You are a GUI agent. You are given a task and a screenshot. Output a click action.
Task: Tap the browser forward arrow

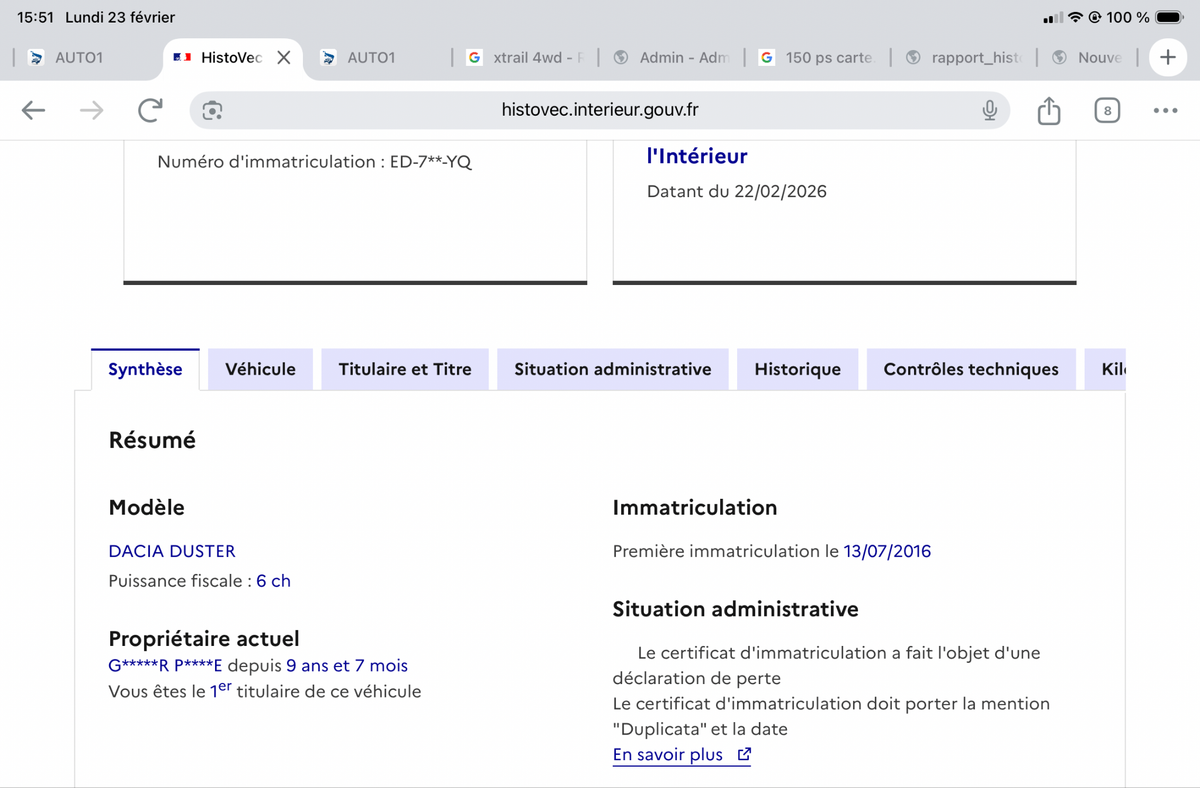coord(91,111)
